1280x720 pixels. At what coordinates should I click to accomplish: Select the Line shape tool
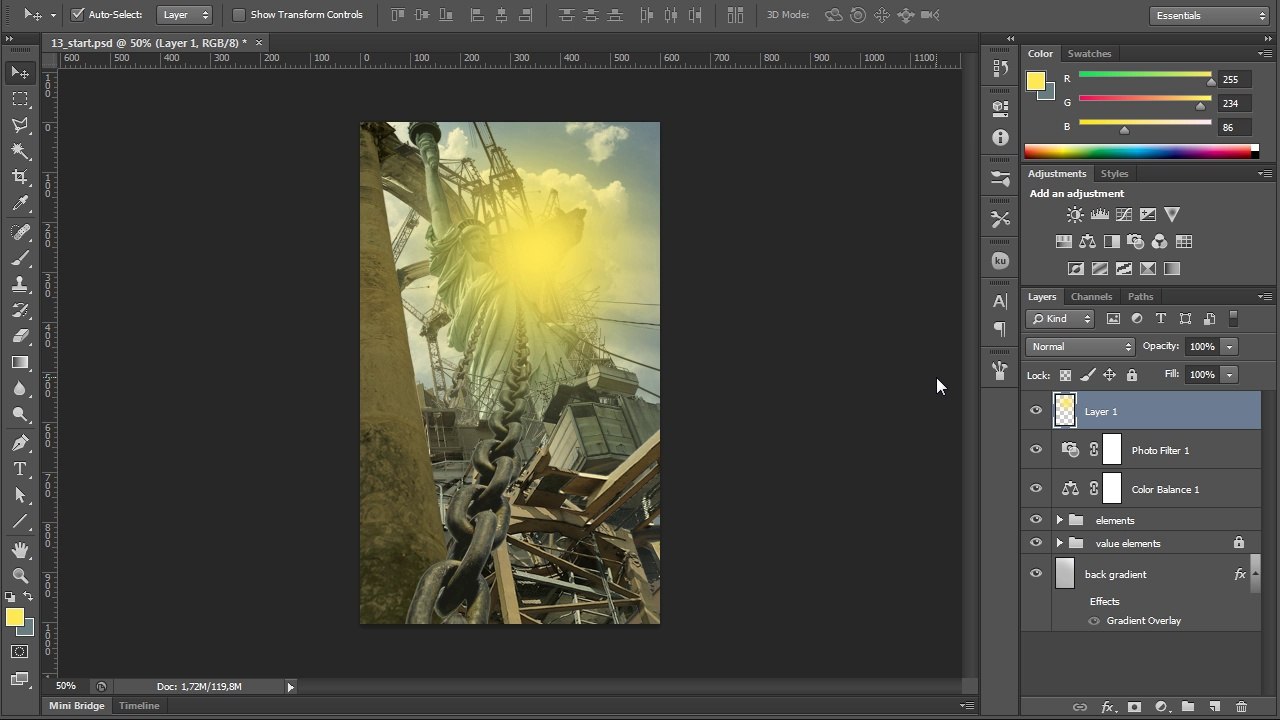pos(20,521)
